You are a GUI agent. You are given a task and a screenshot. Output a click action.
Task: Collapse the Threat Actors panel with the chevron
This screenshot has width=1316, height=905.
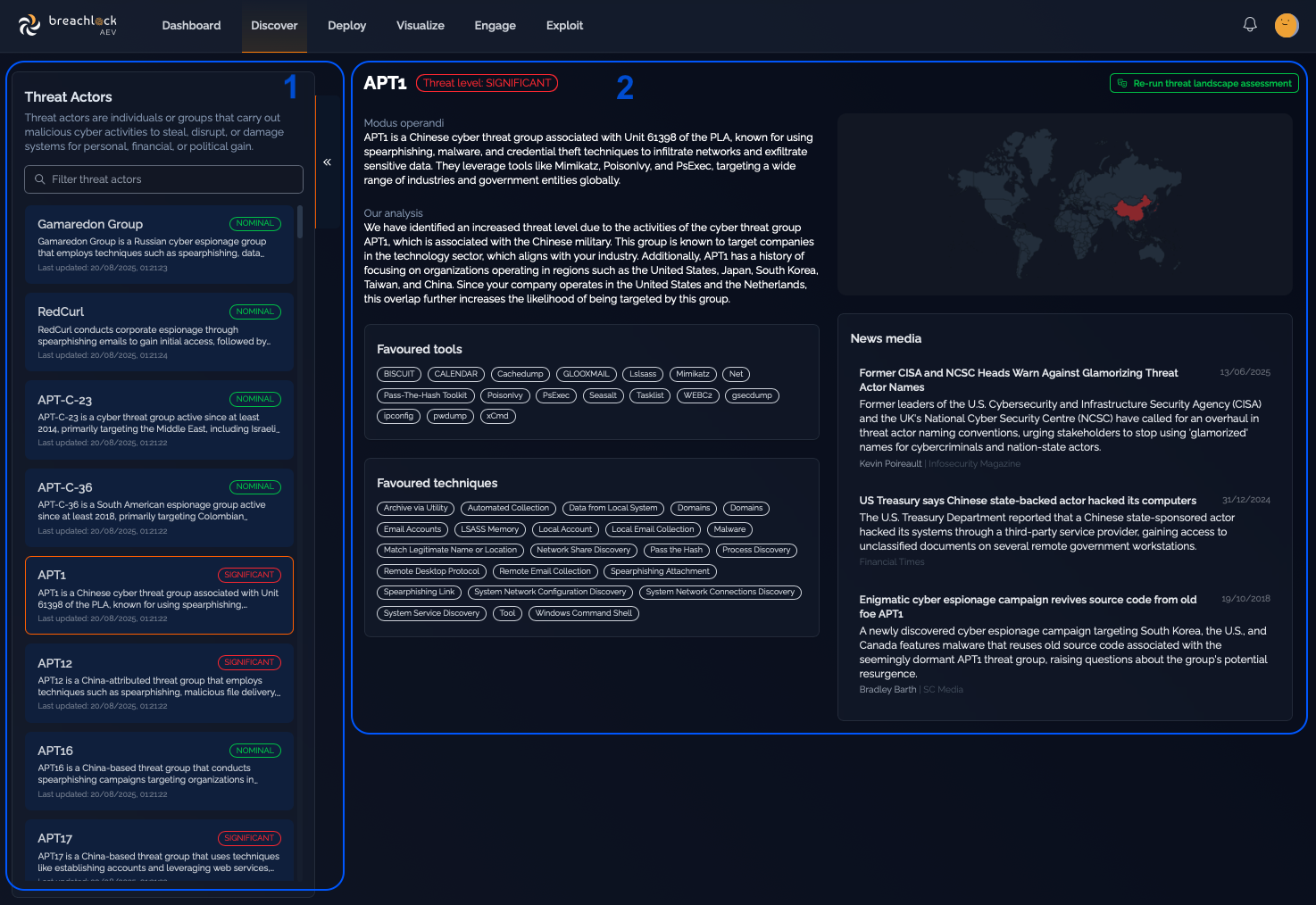click(327, 162)
